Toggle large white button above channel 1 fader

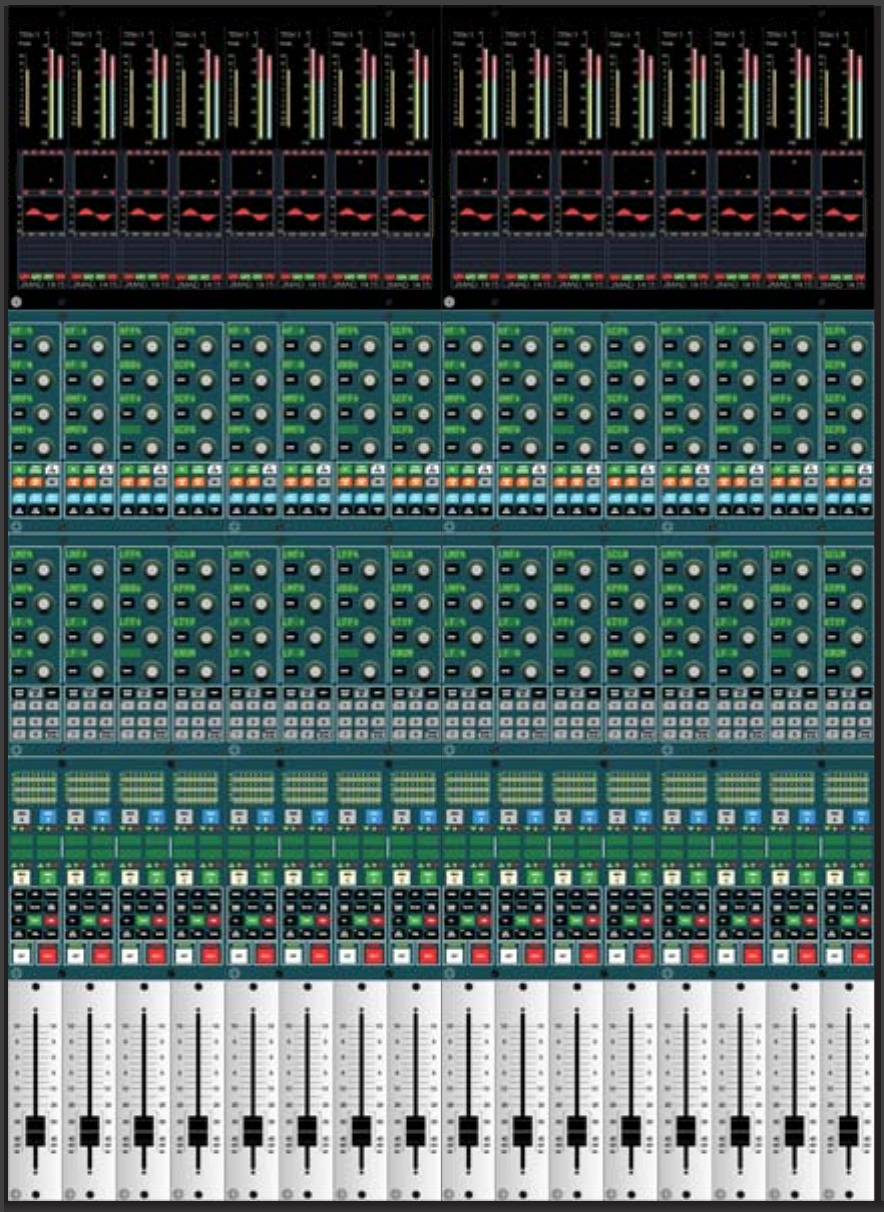coord(22,954)
